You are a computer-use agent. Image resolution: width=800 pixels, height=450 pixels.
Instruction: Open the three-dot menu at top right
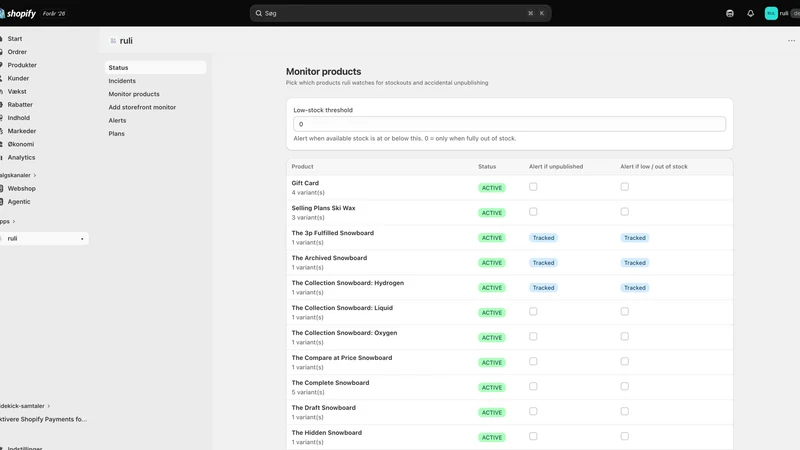(x=791, y=41)
